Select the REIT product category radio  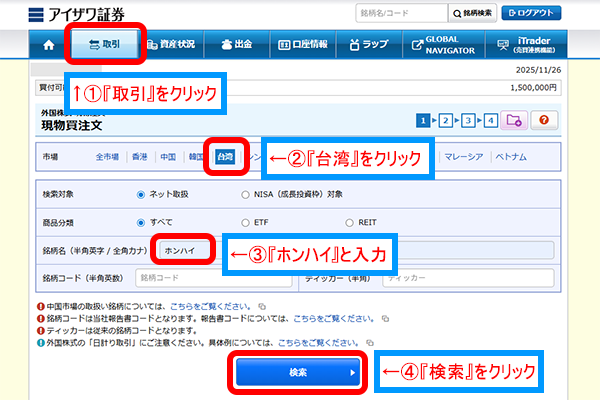click(351, 221)
